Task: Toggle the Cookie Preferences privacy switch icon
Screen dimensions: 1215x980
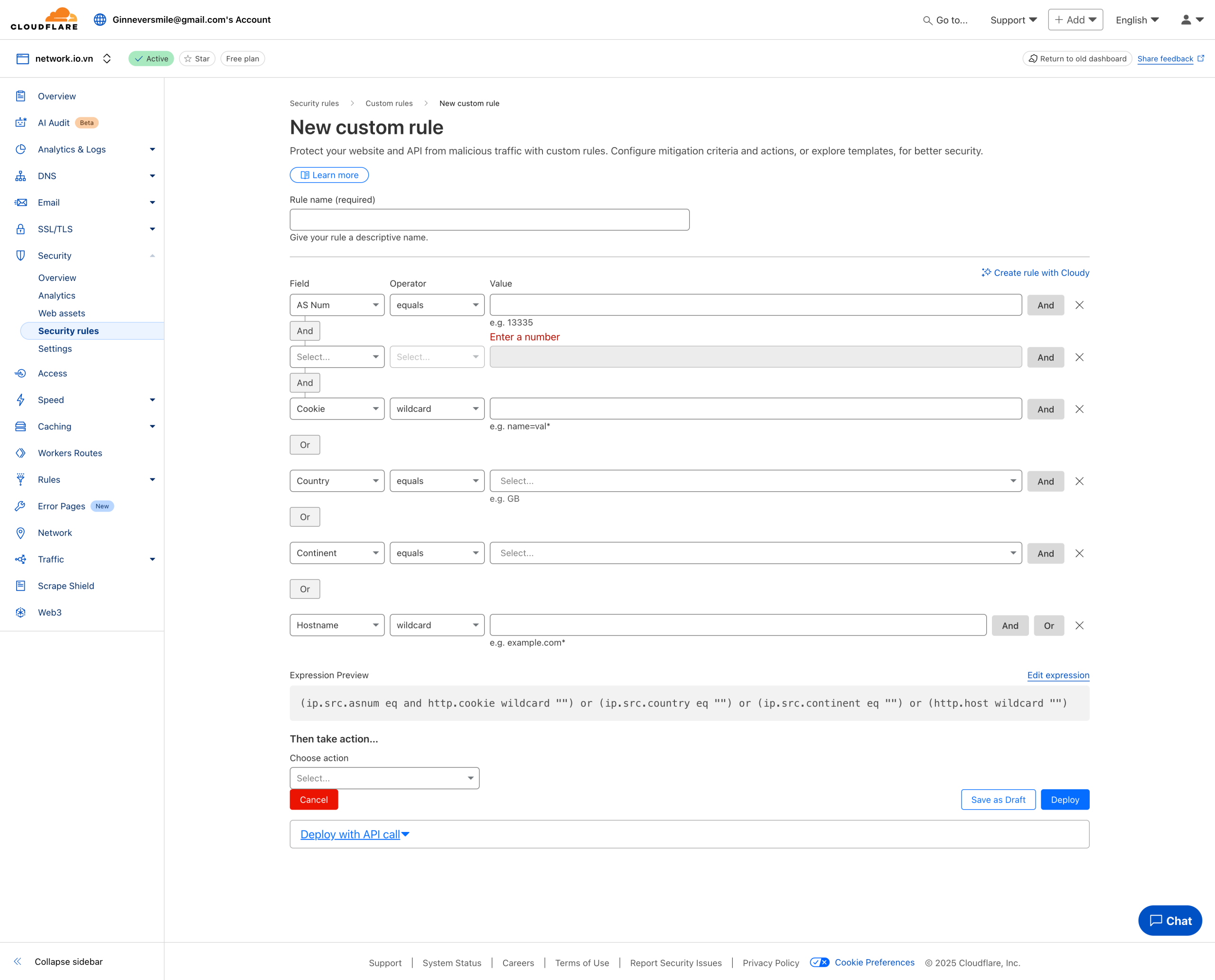Action: point(819,962)
